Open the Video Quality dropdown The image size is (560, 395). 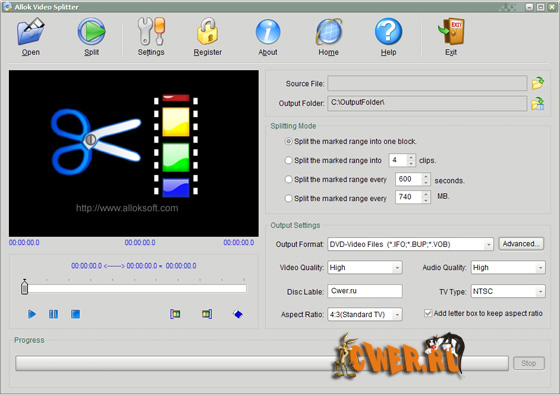pyautogui.click(x=397, y=268)
